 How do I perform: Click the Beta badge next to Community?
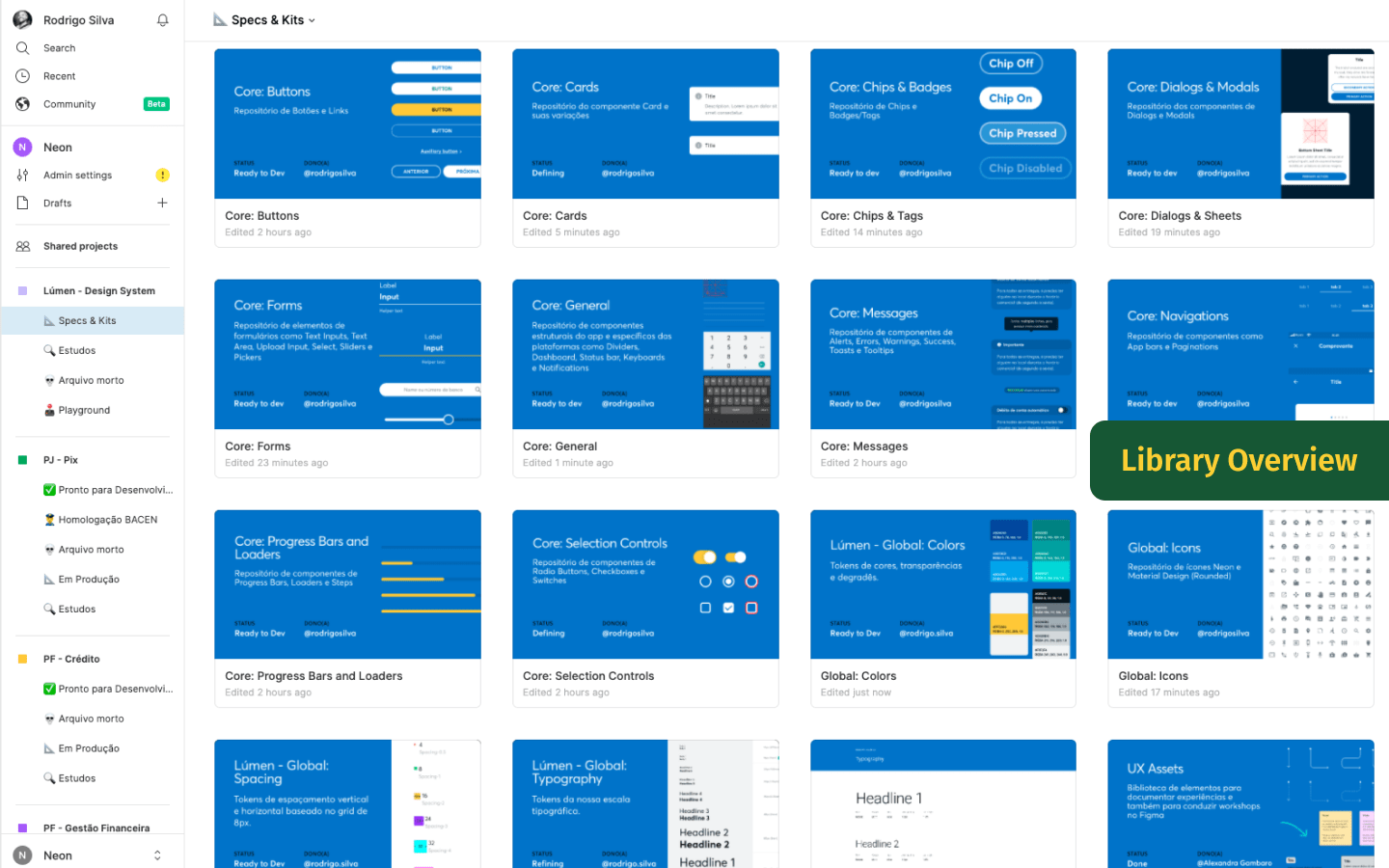tap(156, 104)
